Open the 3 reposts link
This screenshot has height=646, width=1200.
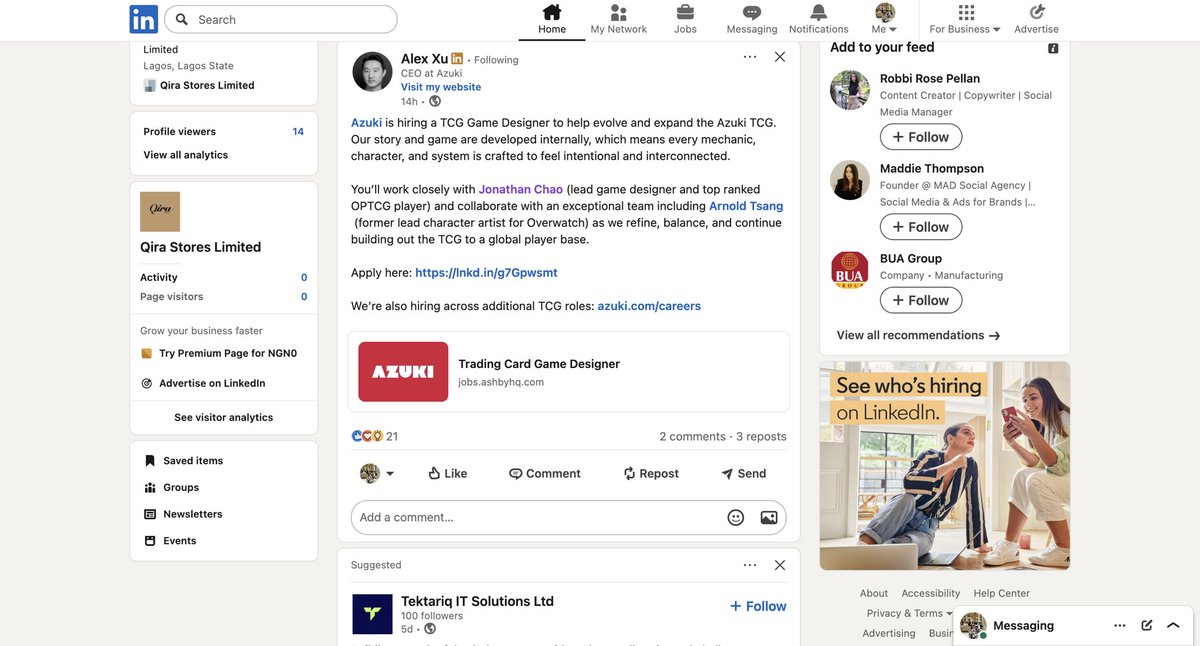point(761,436)
